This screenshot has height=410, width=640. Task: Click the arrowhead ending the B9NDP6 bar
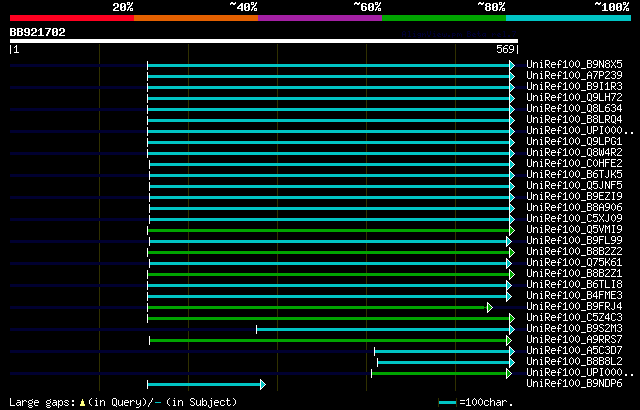point(263,384)
